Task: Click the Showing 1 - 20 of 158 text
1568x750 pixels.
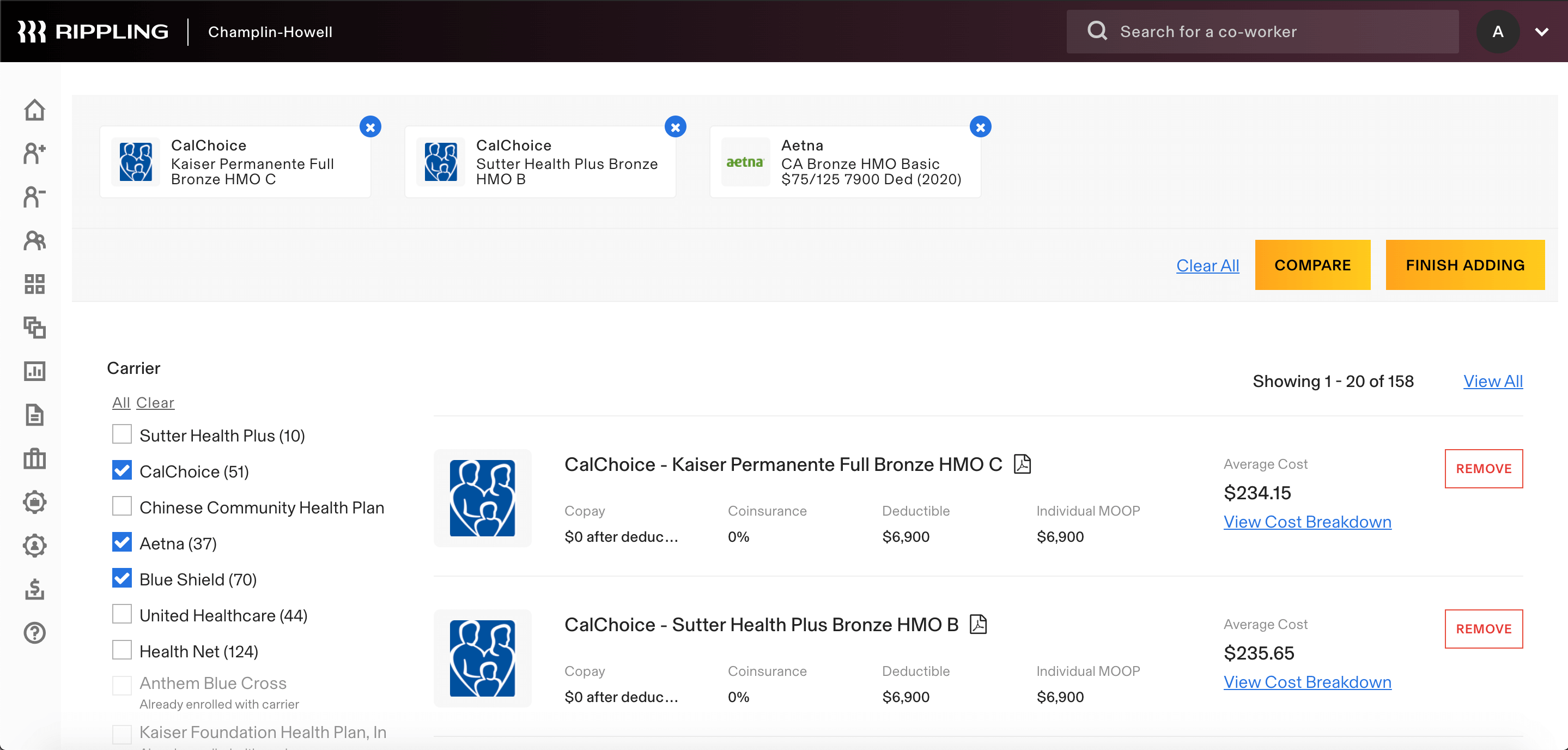Action: pos(1333,381)
